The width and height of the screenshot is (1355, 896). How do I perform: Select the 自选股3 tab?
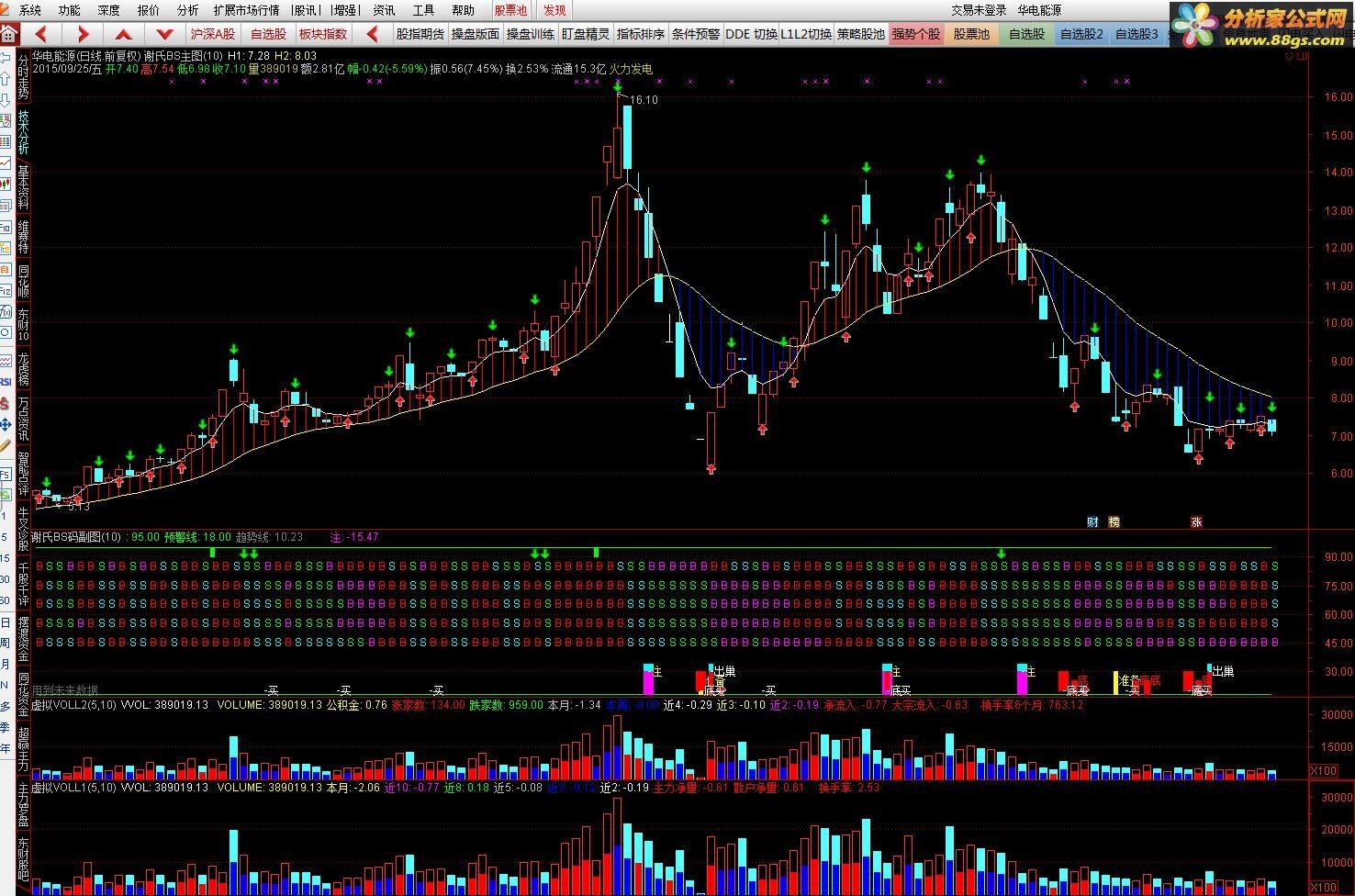coord(1137,34)
